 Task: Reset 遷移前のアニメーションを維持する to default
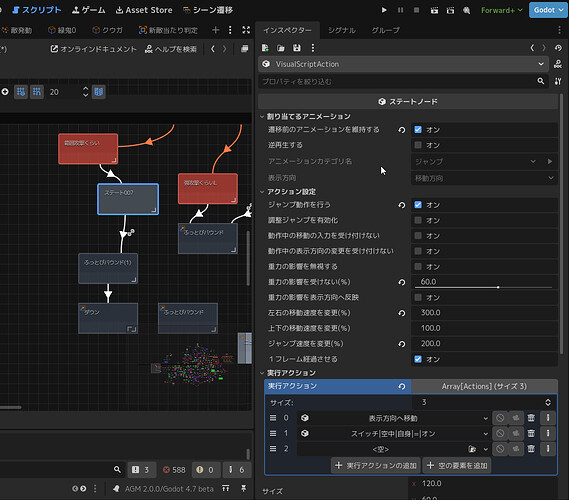[402, 130]
